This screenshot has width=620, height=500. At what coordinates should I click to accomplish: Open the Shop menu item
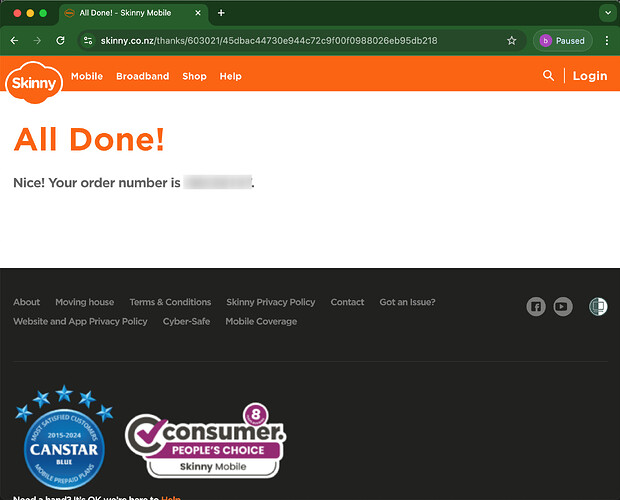click(194, 76)
